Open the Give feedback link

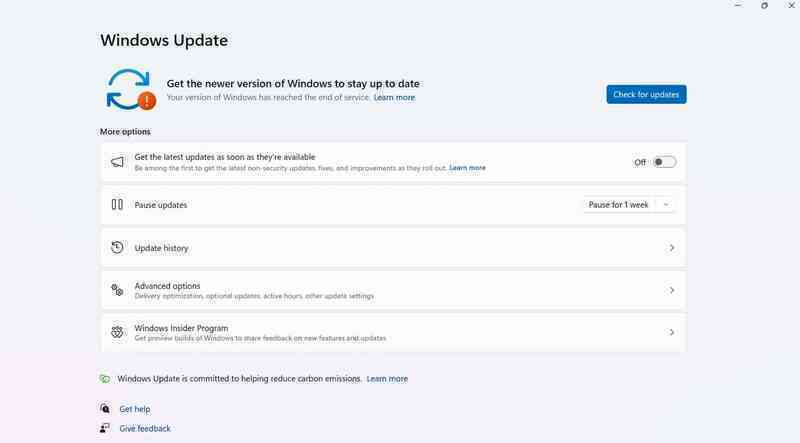pyautogui.click(x=145, y=428)
